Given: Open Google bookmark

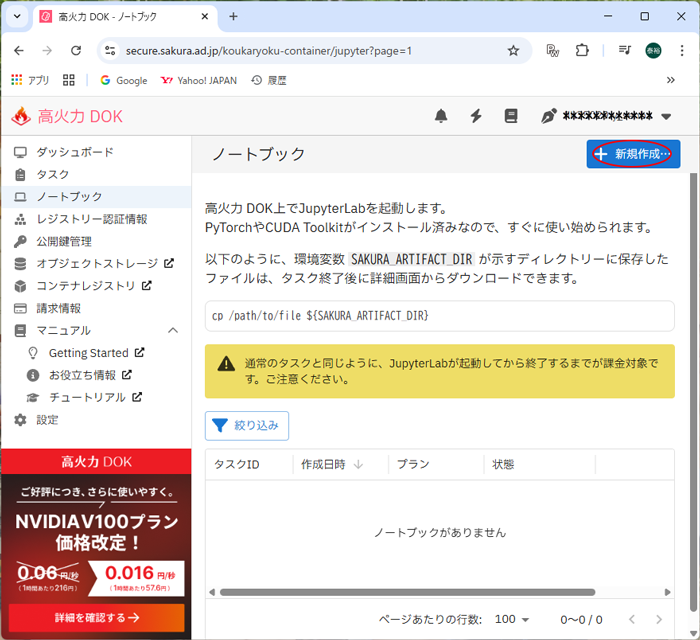Looking at the screenshot, I should pos(124,80).
